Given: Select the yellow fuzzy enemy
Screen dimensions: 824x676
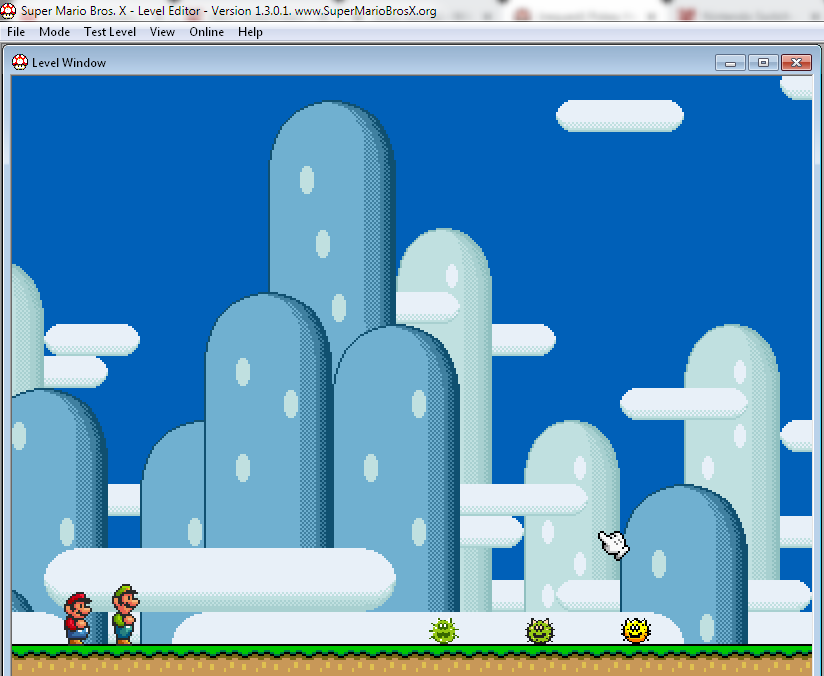Looking at the screenshot, I should [636, 631].
